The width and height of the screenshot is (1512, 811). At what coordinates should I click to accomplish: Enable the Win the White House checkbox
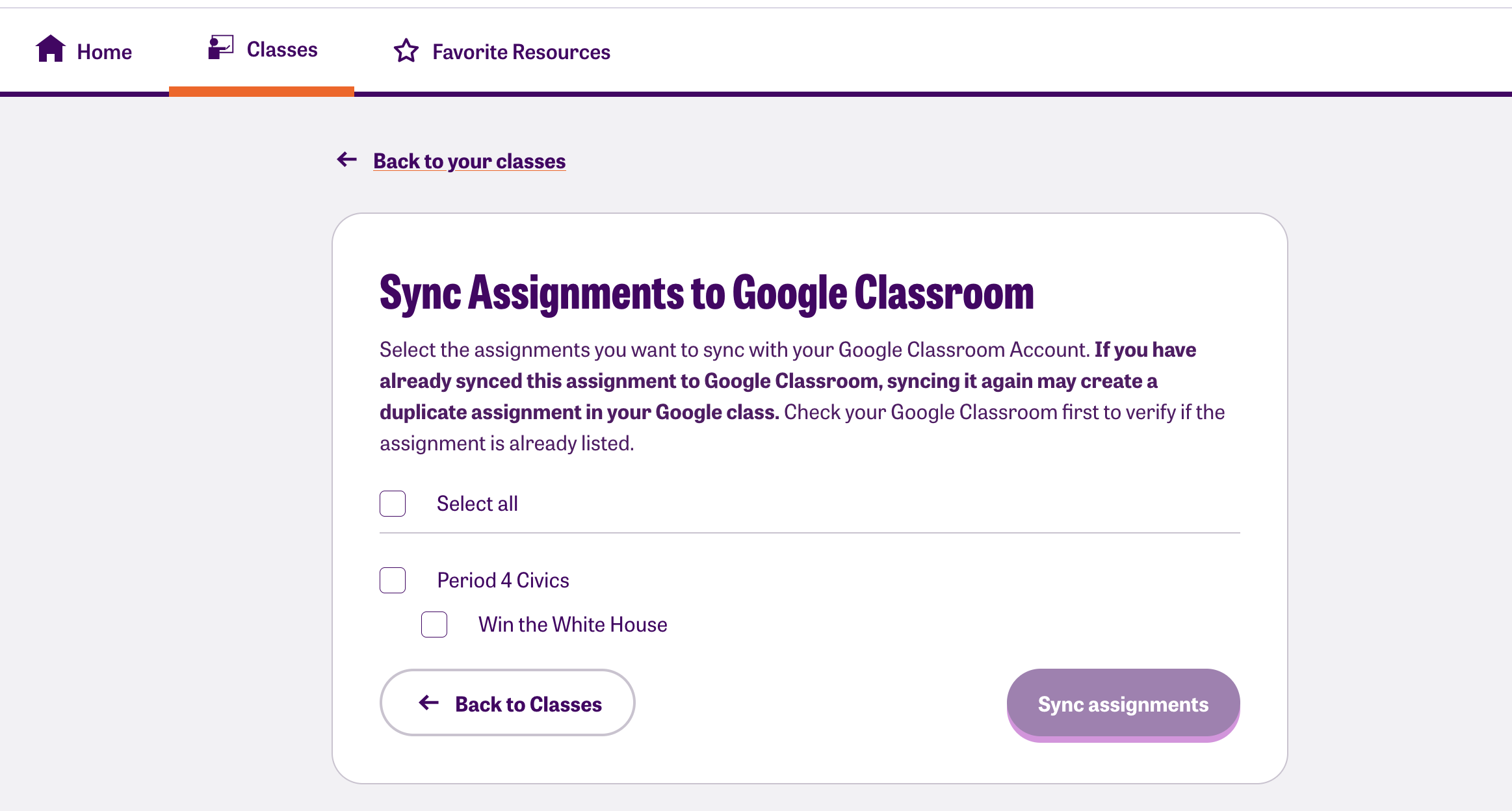pyautogui.click(x=434, y=624)
